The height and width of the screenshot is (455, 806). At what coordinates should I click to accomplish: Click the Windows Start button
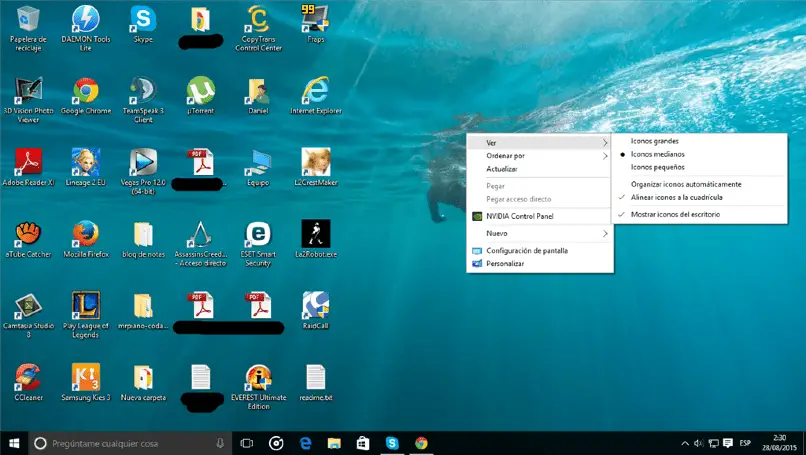[x=14, y=442]
